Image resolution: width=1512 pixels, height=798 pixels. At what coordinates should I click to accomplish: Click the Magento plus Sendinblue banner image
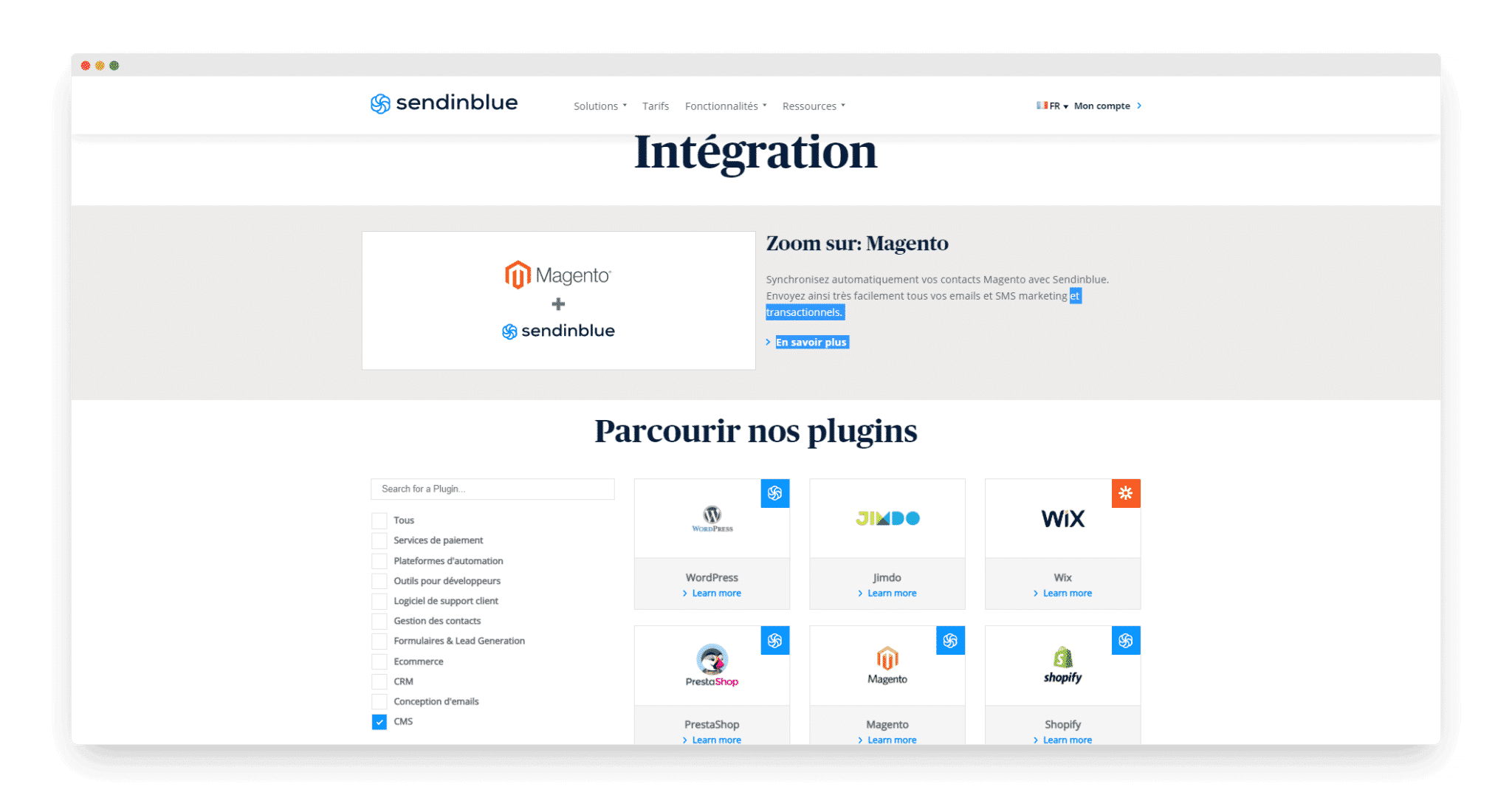pos(559,300)
